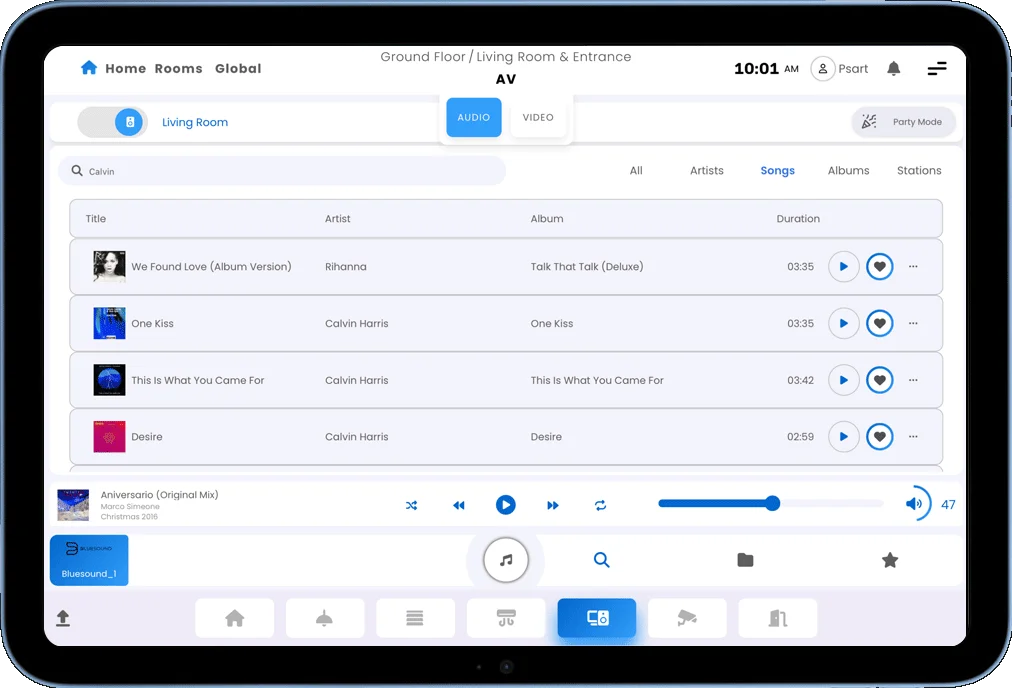Image resolution: width=1012 pixels, height=688 pixels.
Task: Browse the library folder icon
Action: tap(745, 560)
